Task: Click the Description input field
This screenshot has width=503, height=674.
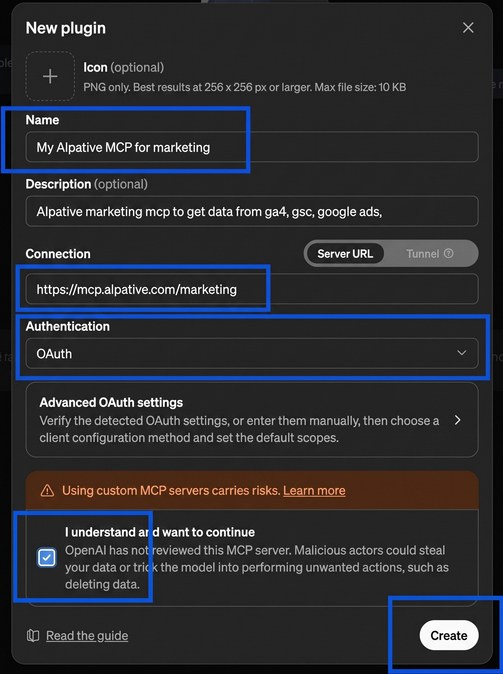Action: 252,211
